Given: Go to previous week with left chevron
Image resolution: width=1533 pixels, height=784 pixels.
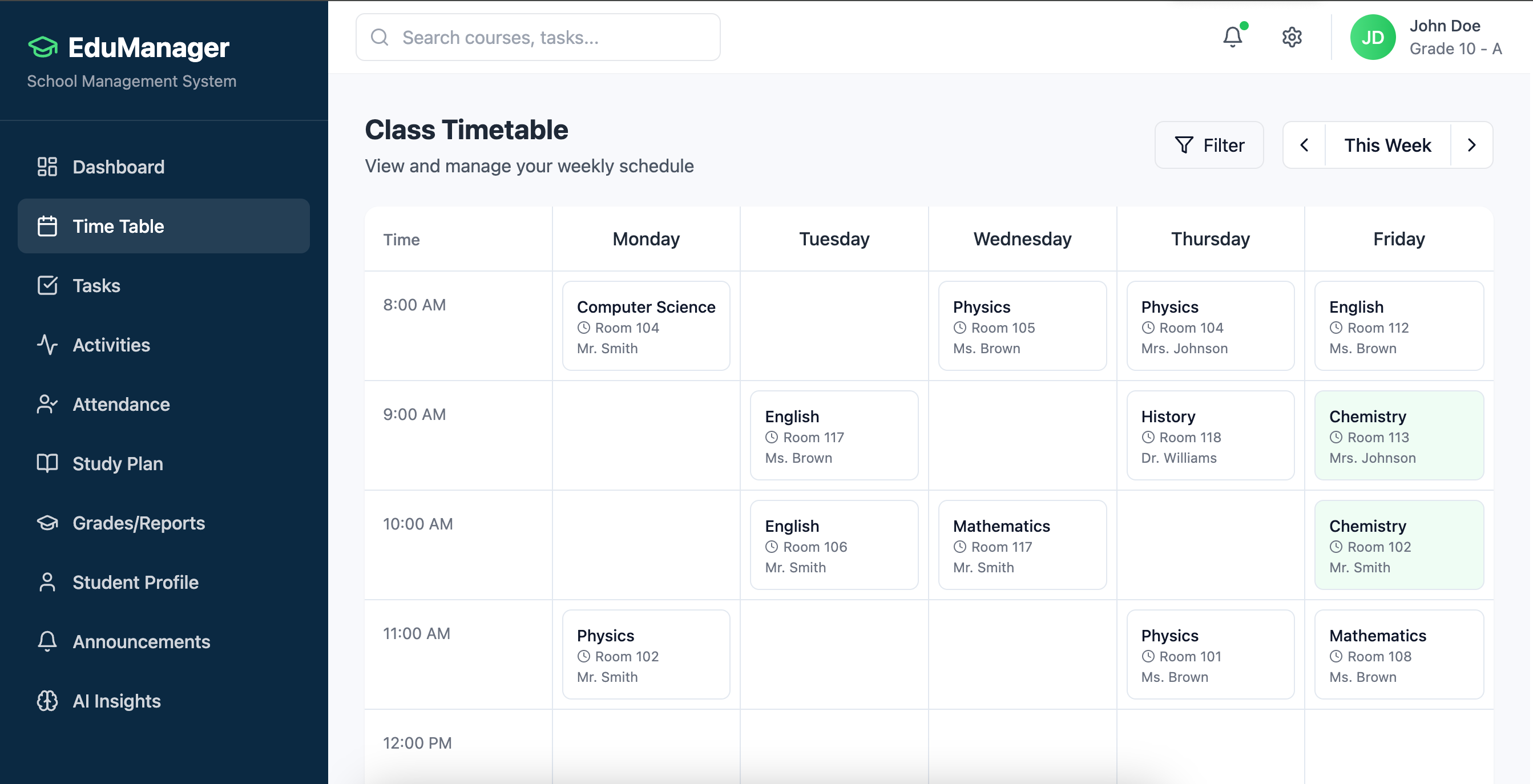Looking at the screenshot, I should [x=1304, y=144].
